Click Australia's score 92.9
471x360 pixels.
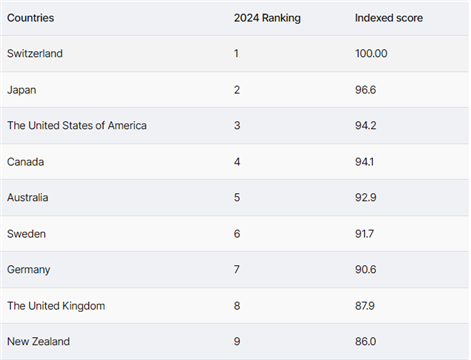(x=365, y=197)
